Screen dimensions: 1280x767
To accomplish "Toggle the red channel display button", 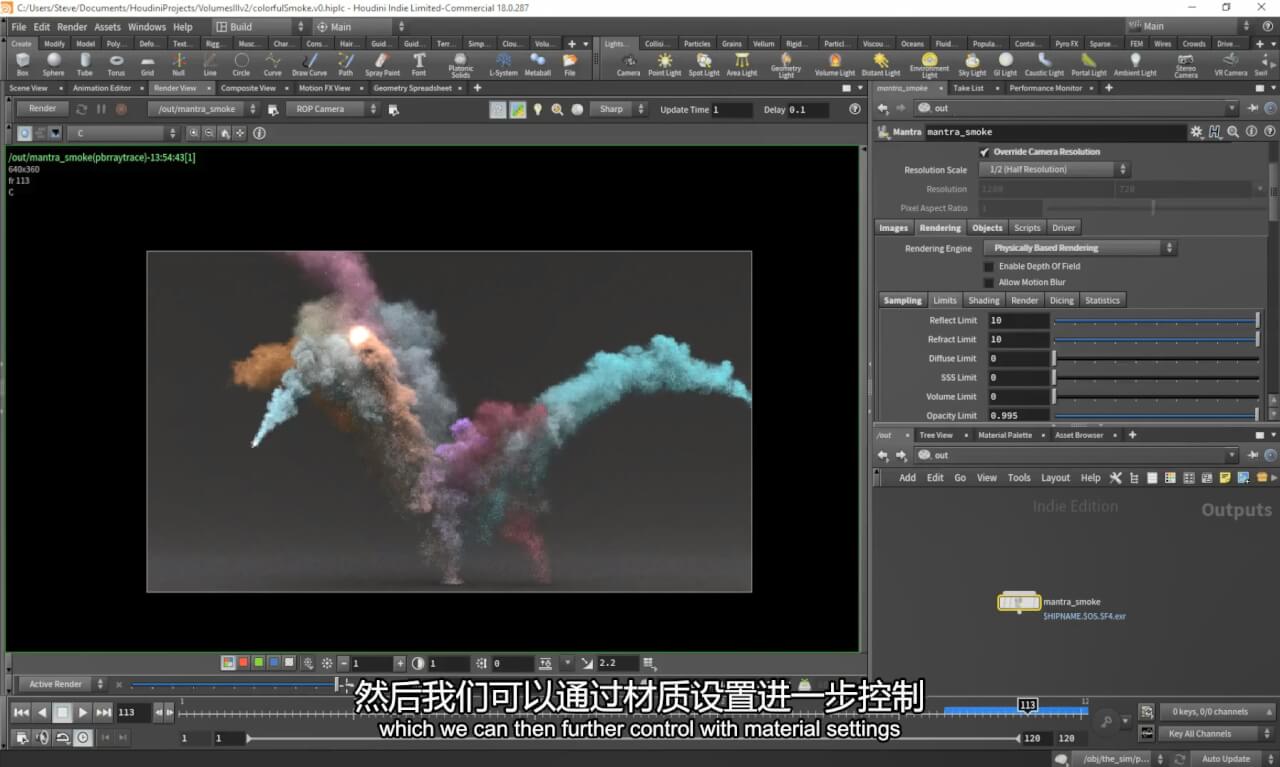I will pos(243,663).
